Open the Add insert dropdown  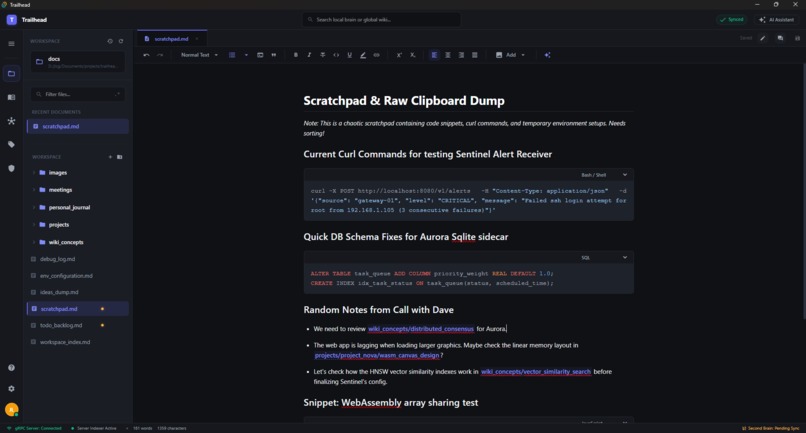510,55
